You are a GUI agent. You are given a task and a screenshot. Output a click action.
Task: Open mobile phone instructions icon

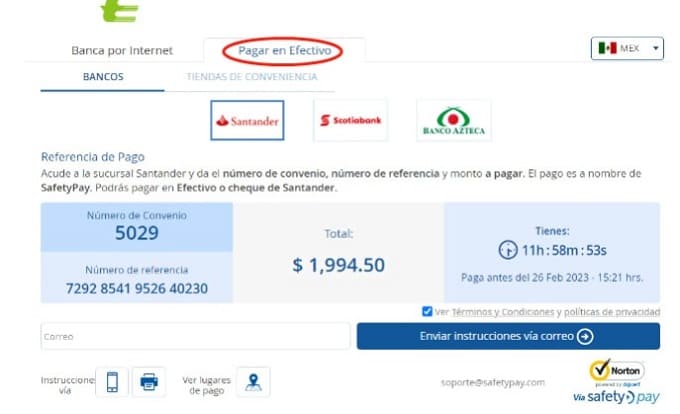pyautogui.click(x=112, y=382)
